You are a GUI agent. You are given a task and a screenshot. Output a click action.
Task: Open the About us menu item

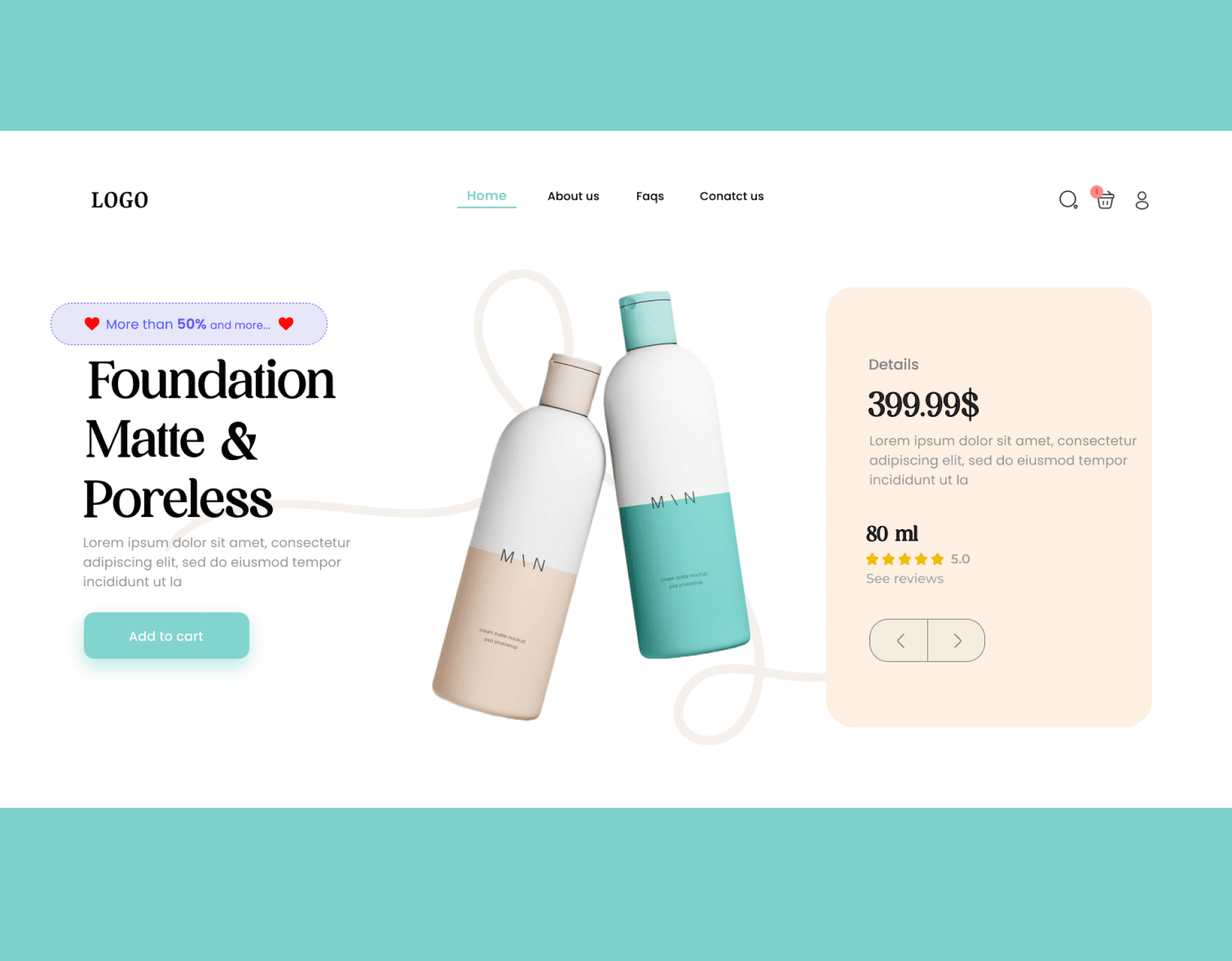pos(573,195)
